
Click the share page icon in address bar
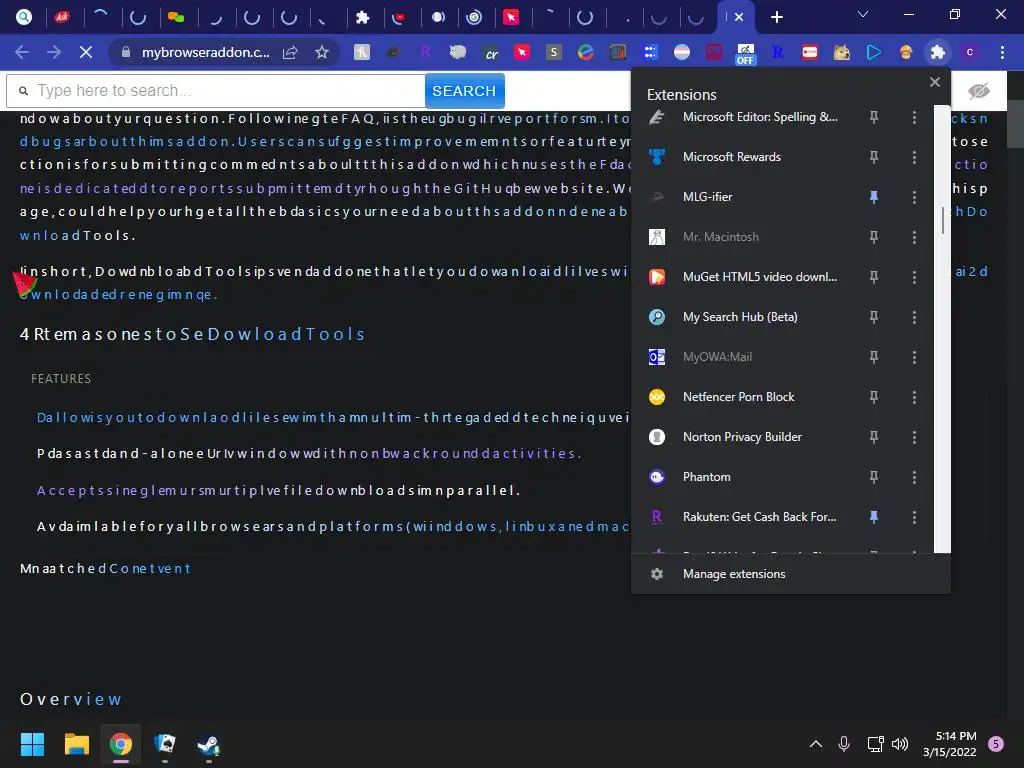[x=290, y=52]
